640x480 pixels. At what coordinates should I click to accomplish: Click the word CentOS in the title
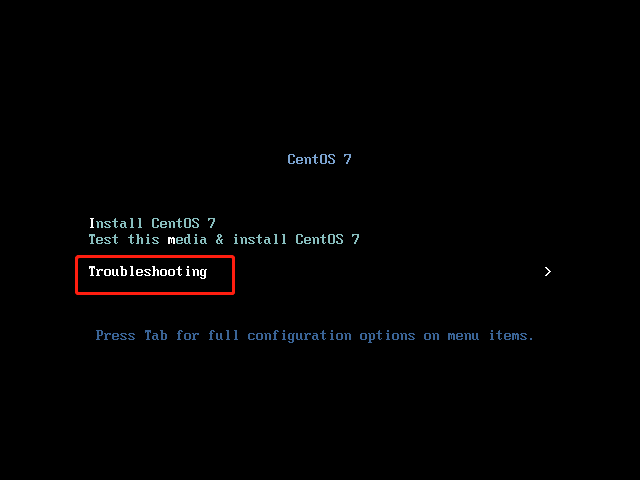tap(311, 159)
